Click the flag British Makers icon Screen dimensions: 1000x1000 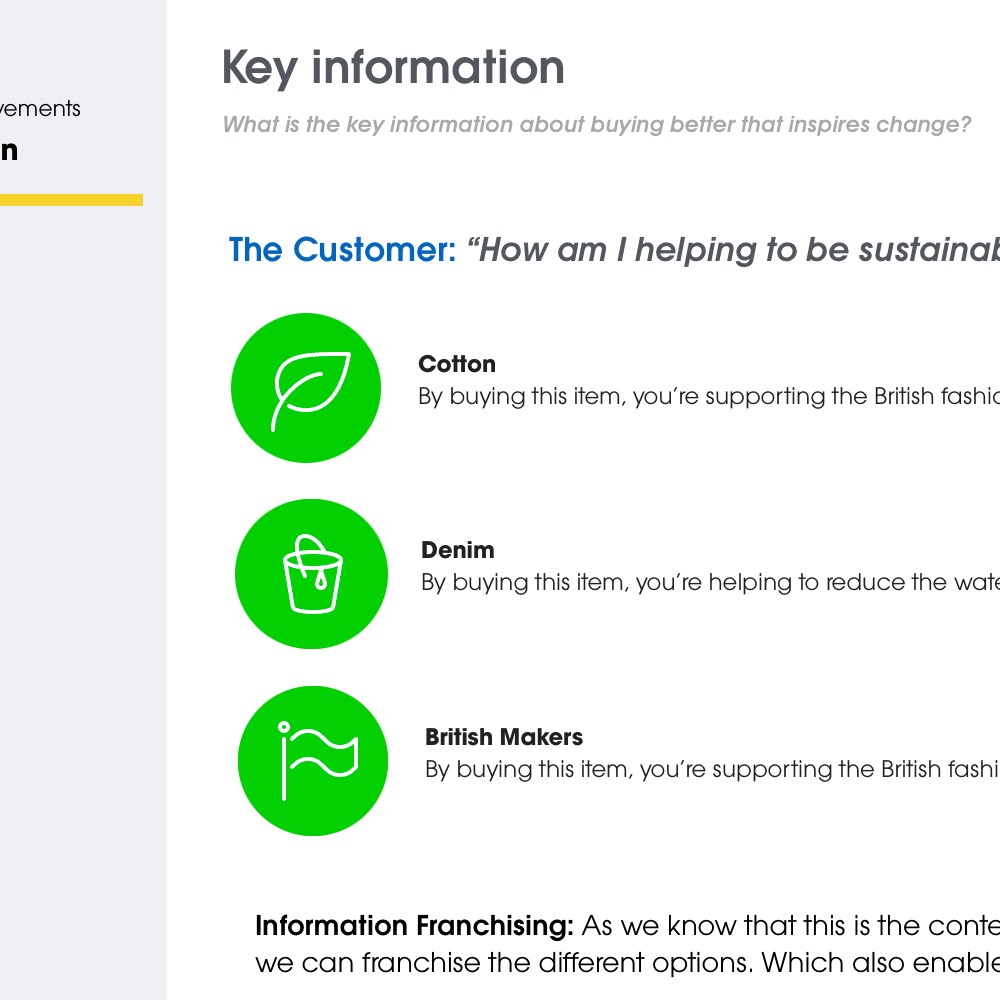pos(313,761)
